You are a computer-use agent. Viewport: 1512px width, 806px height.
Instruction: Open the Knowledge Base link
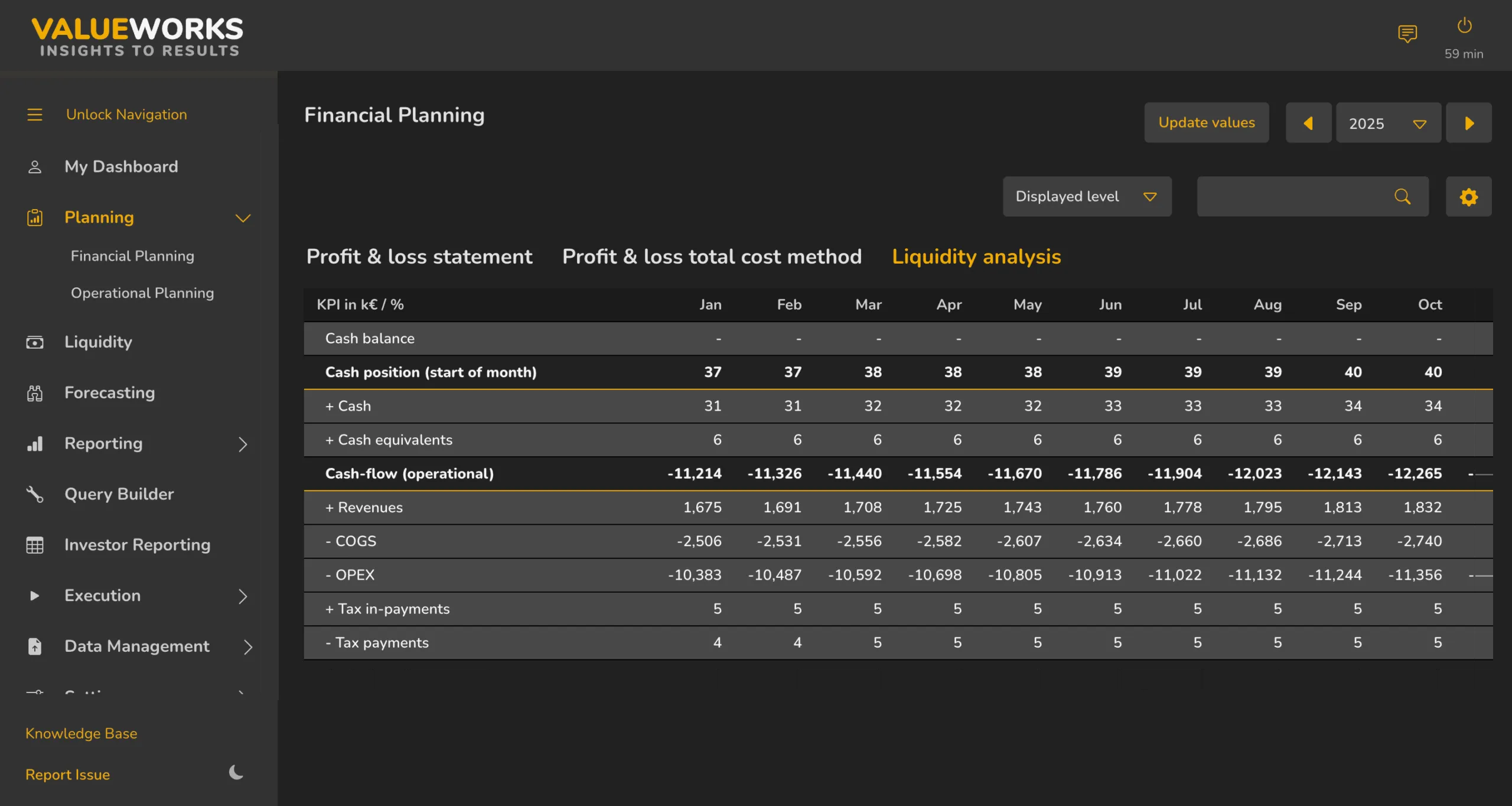[82, 733]
